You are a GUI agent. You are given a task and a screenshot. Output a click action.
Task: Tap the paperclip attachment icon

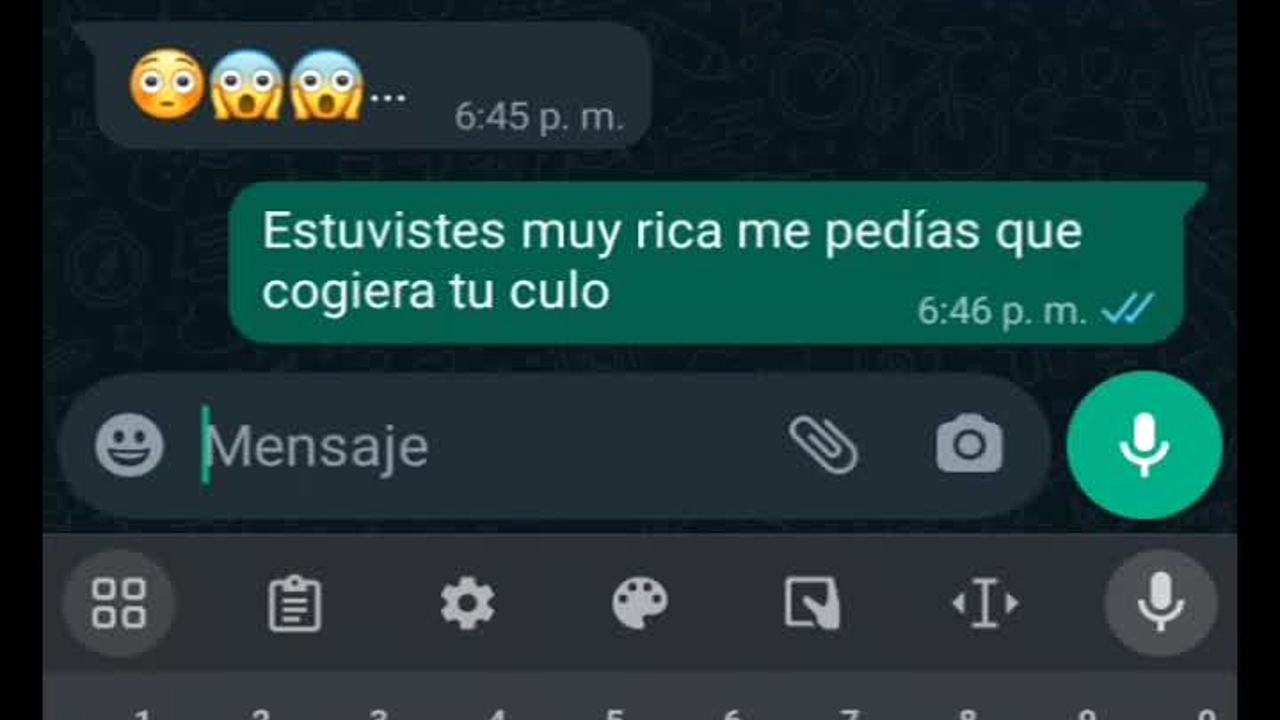pos(823,445)
